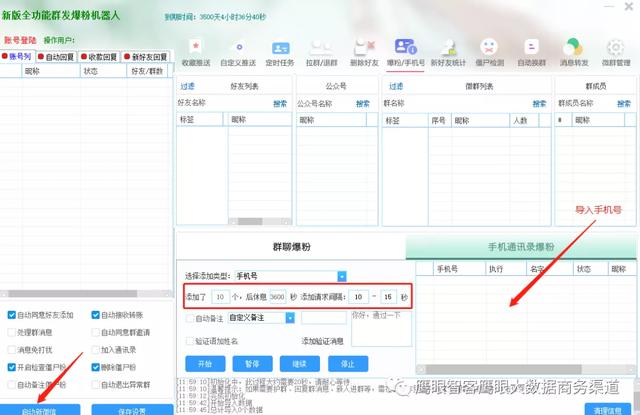Click the 账号登陆 link
The image size is (640, 415).
point(20,40)
